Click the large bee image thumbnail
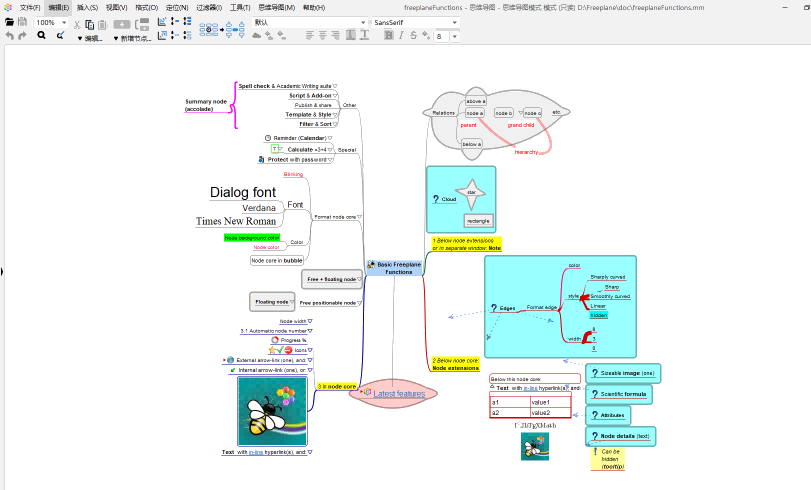The width and height of the screenshot is (811, 490). (272, 411)
